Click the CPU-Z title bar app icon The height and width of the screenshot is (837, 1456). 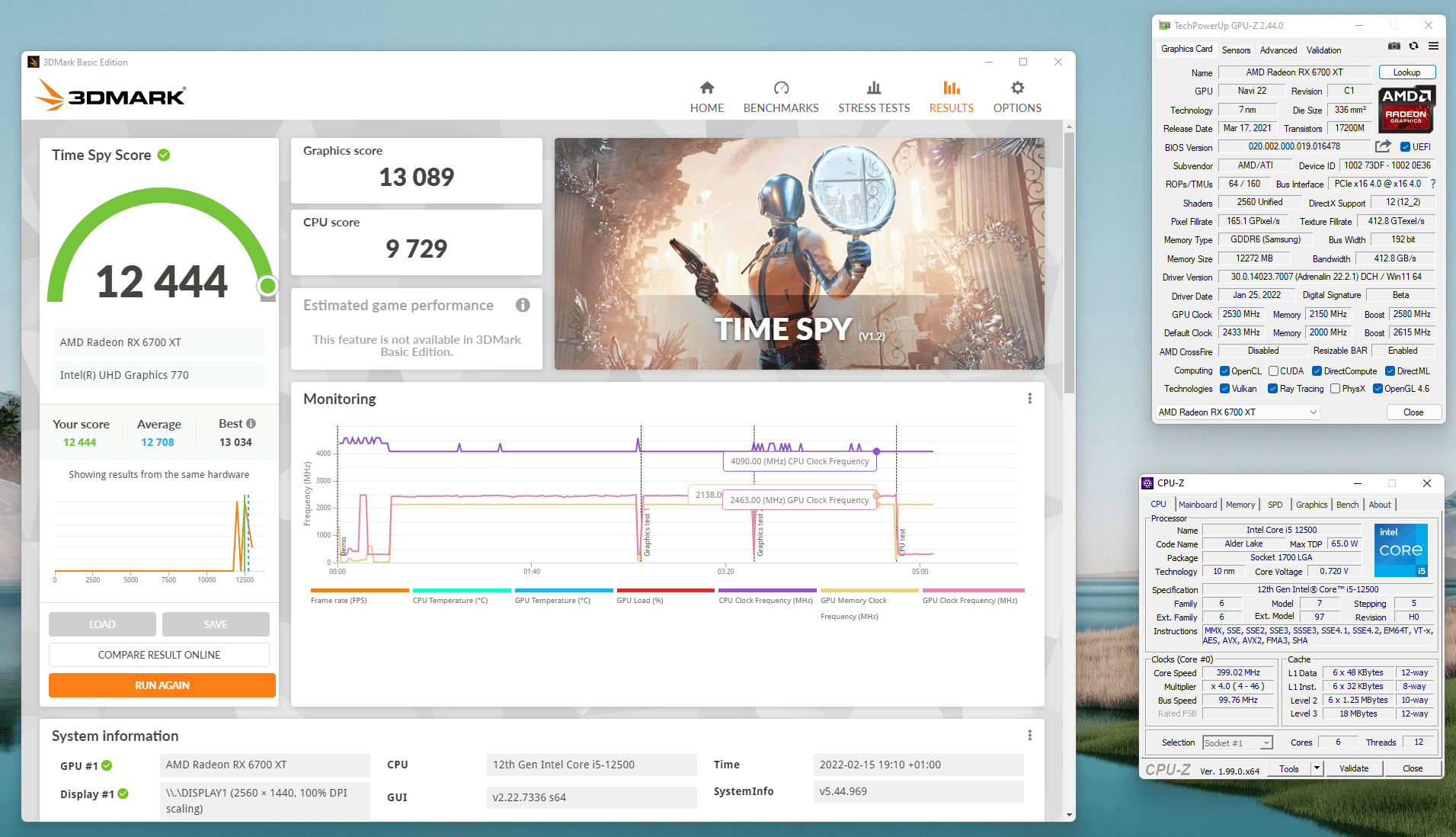click(1147, 483)
